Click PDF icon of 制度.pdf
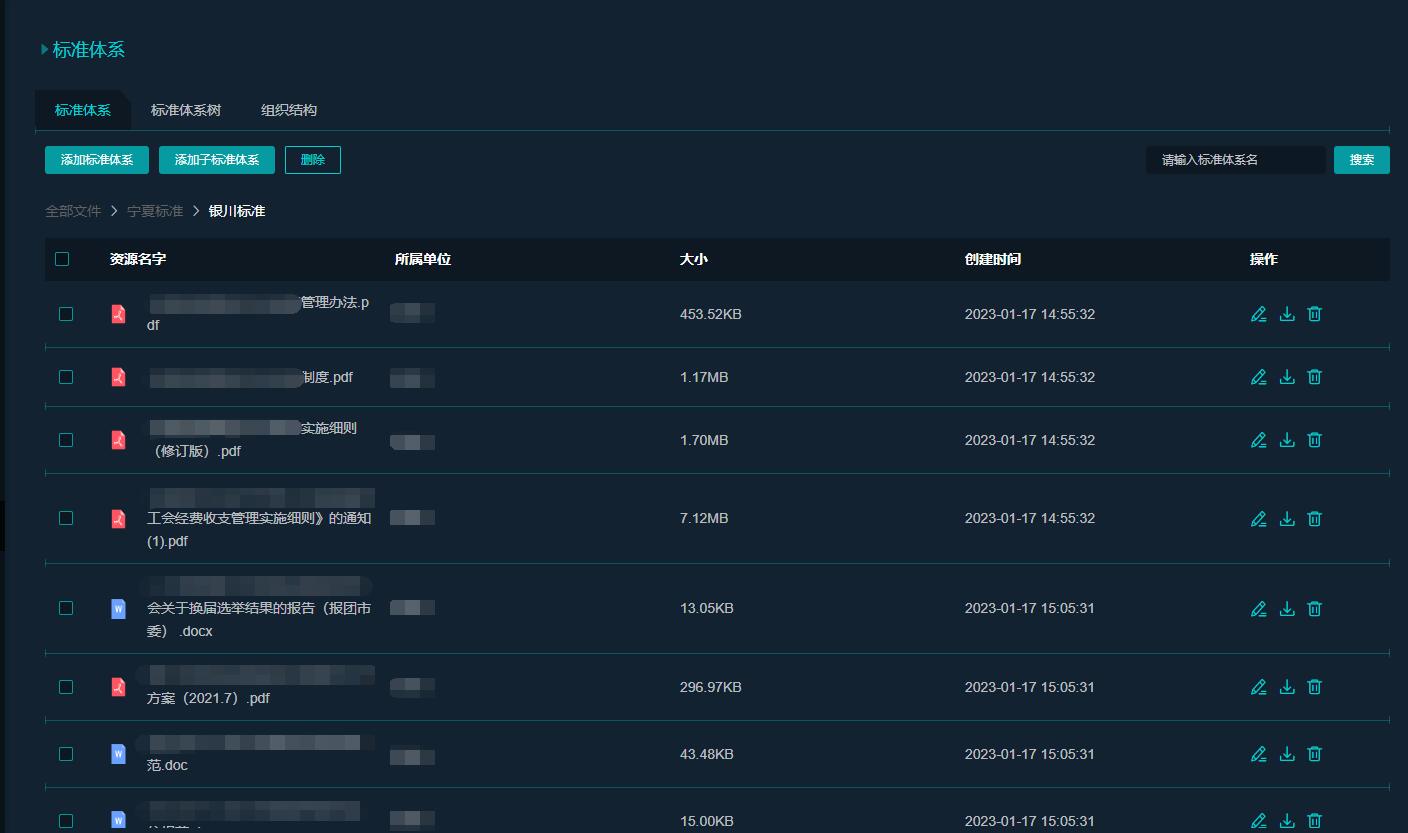The width and height of the screenshot is (1408, 833). (x=118, y=377)
